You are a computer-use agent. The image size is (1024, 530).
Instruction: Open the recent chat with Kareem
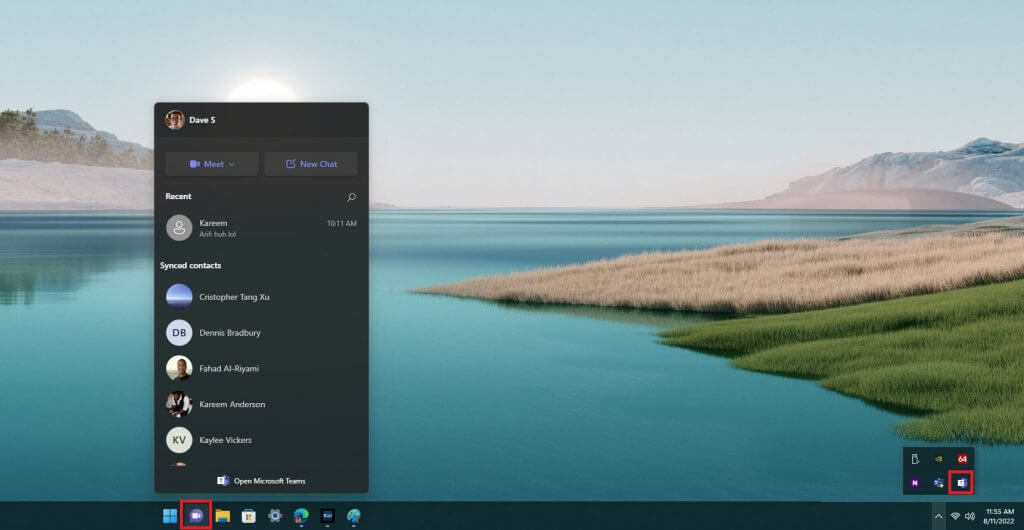[261, 228]
